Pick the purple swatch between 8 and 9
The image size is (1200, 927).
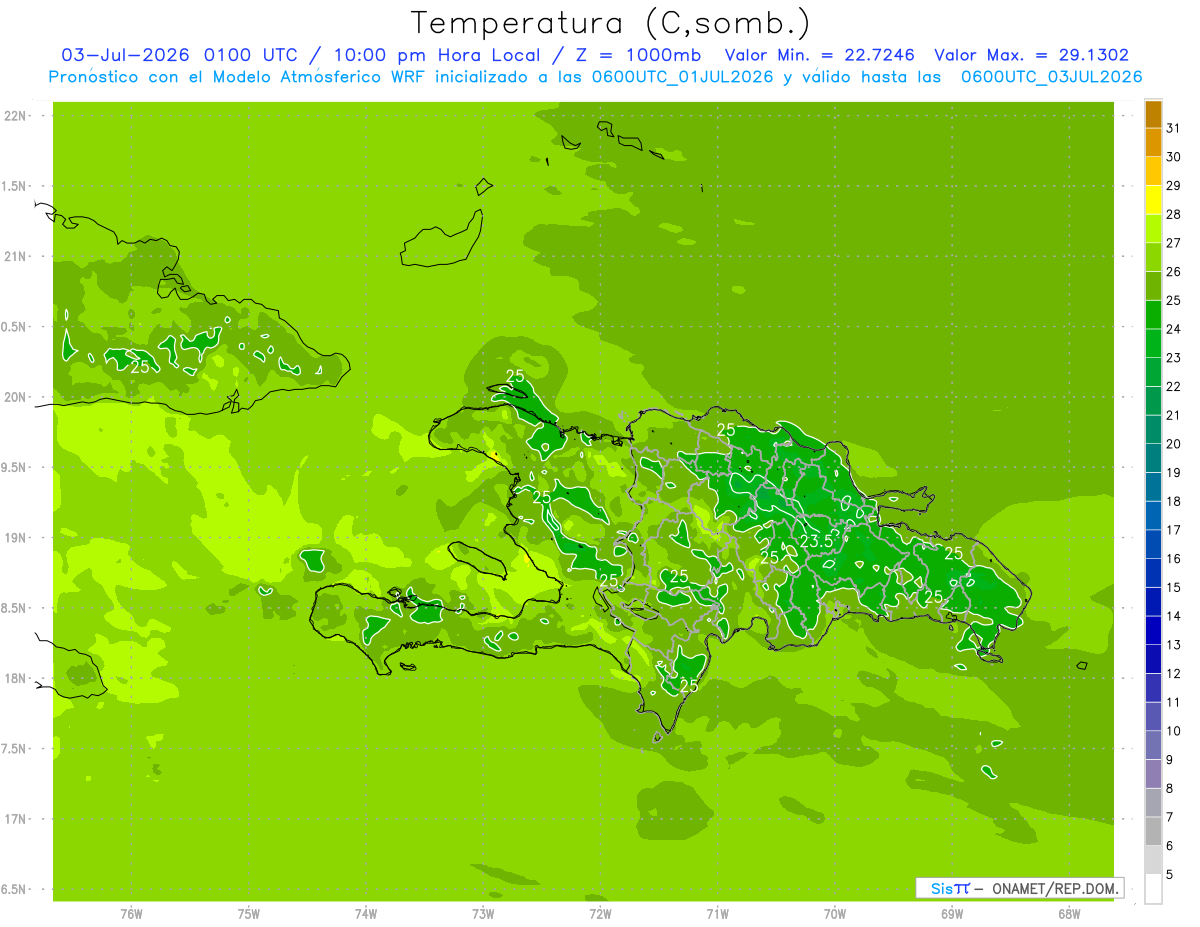[x=1153, y=774]
